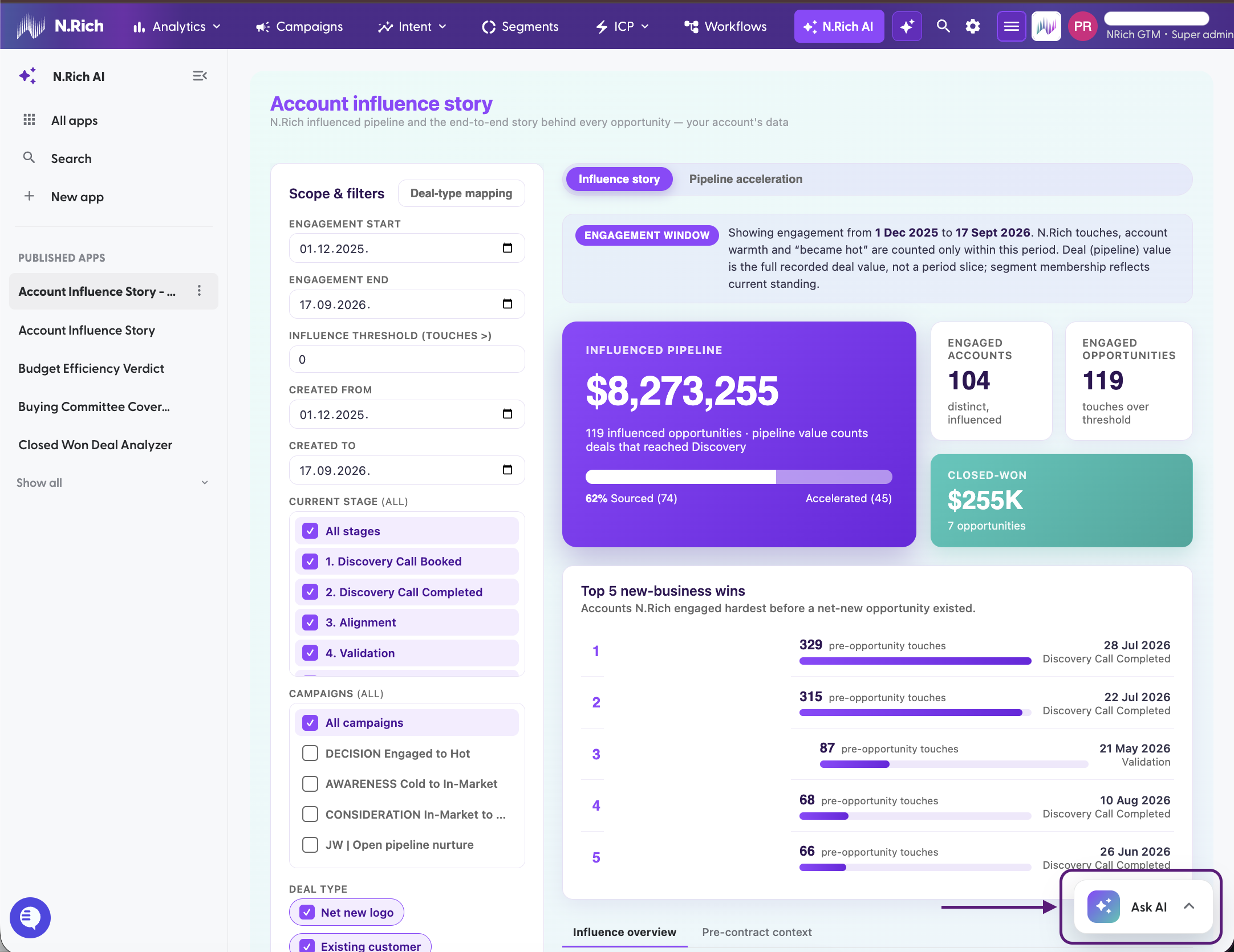
Task: Open the Campaigns menu
Action: pyautogui.click(x=300, y=27)
